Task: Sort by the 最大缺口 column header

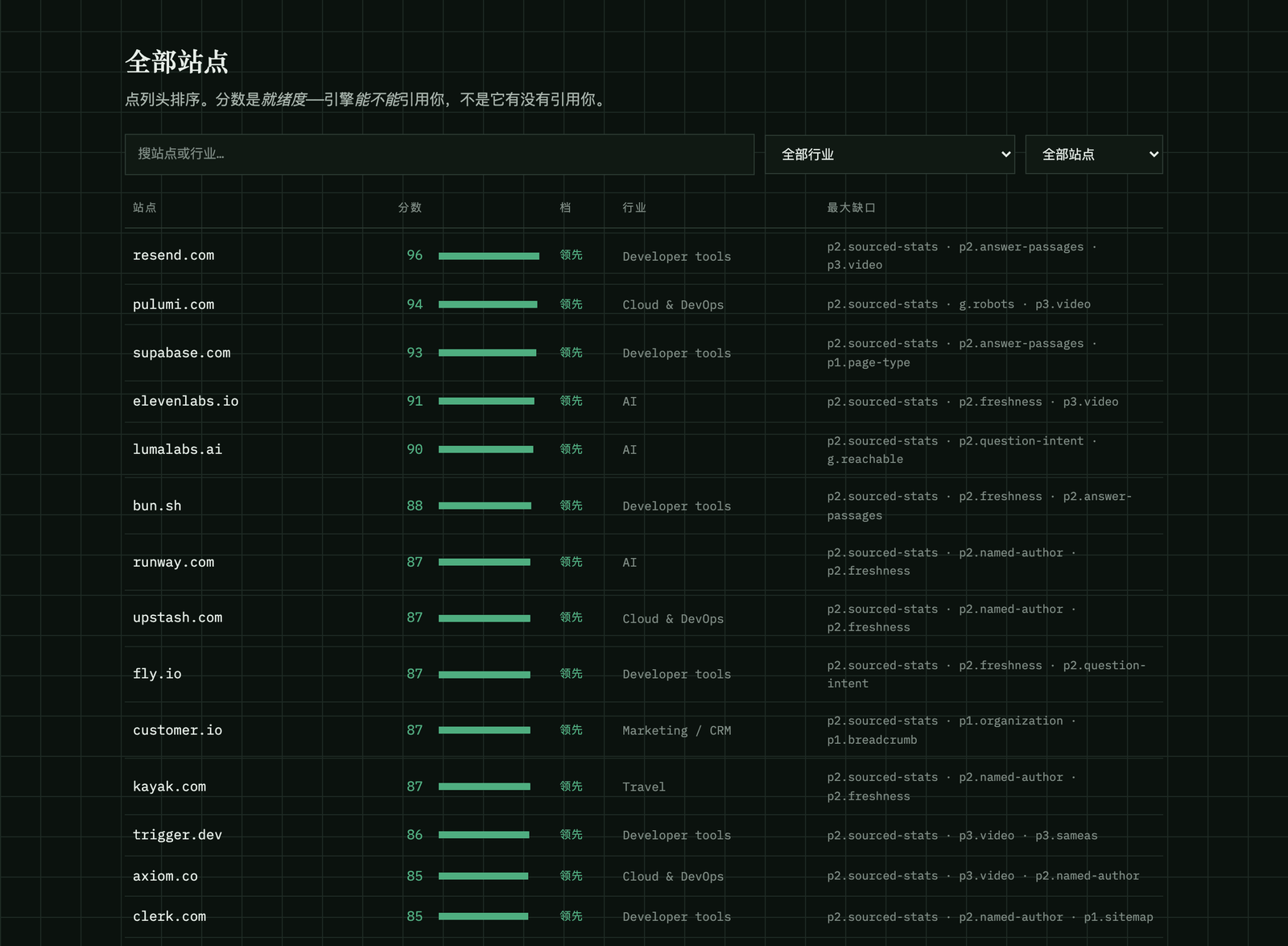Action: pos(851,208)
